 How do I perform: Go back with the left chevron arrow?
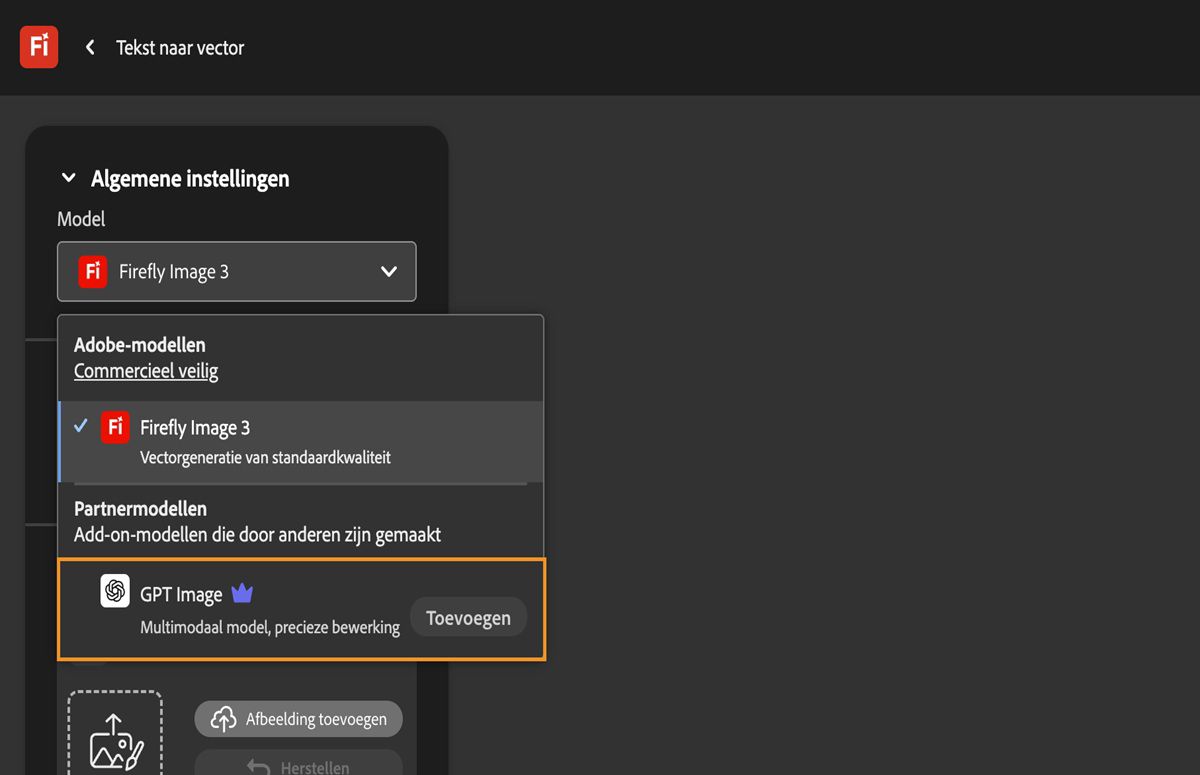pos(90,47)
